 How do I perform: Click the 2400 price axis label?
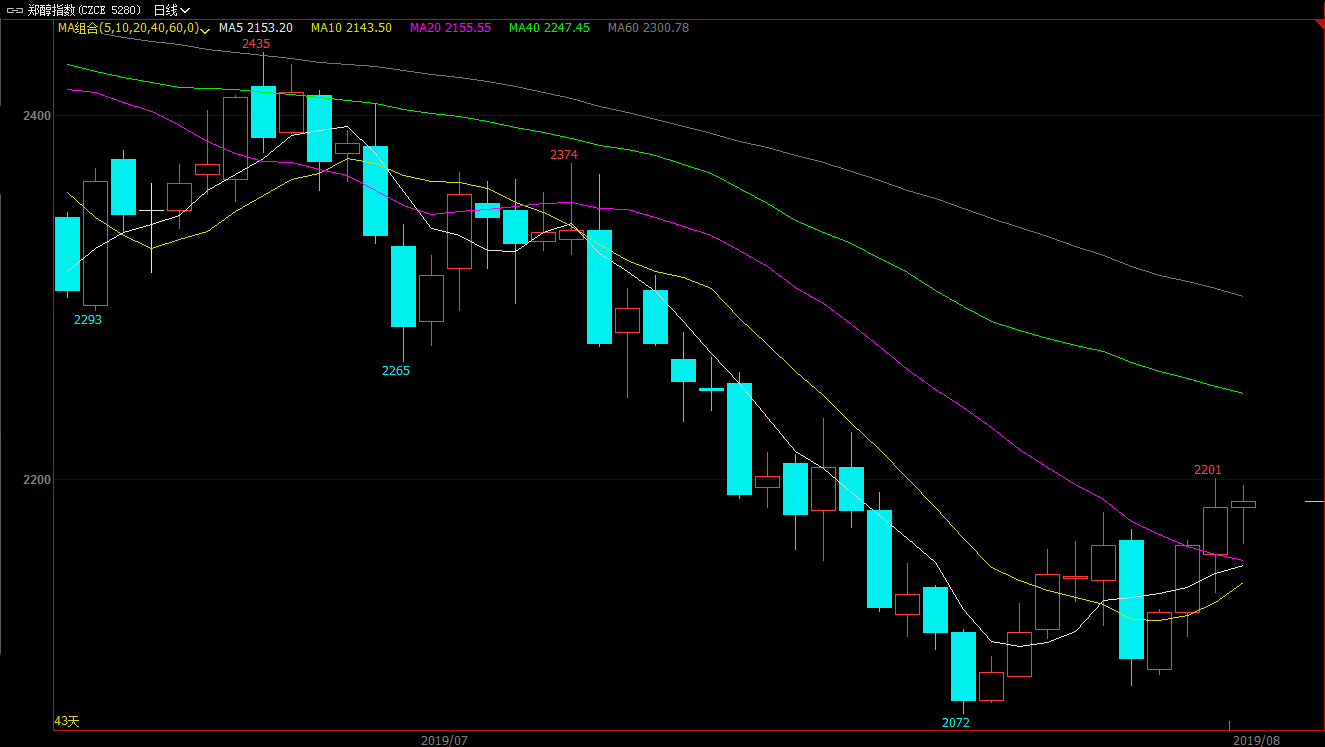click(x=37, y=116)
